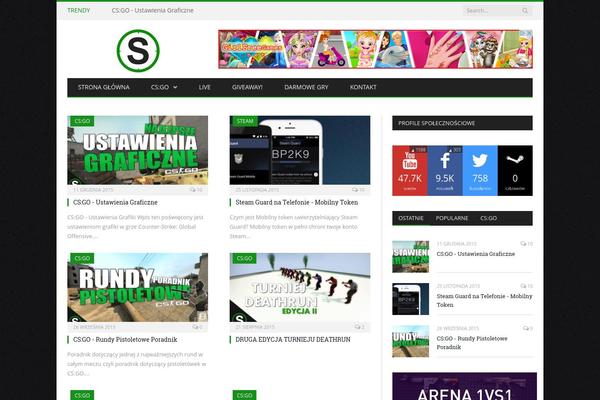Screen dimensions: 600x400
Task: Open the trending CS:GO - Ustawienia Graficzne link
Action: coord(153,10)
